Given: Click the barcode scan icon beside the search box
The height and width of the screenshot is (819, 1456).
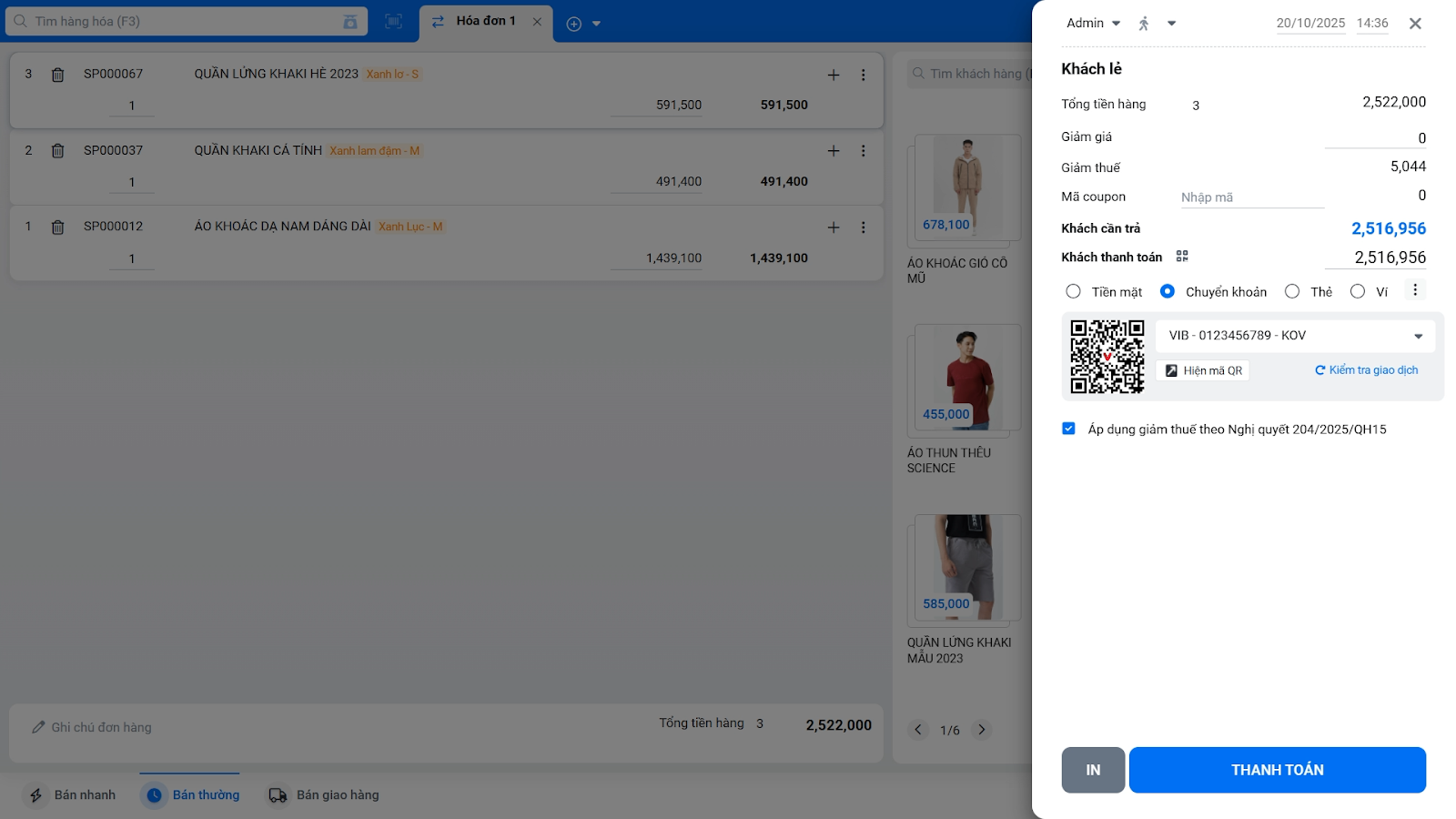Looking at the screenshot, I should point(393,22).
